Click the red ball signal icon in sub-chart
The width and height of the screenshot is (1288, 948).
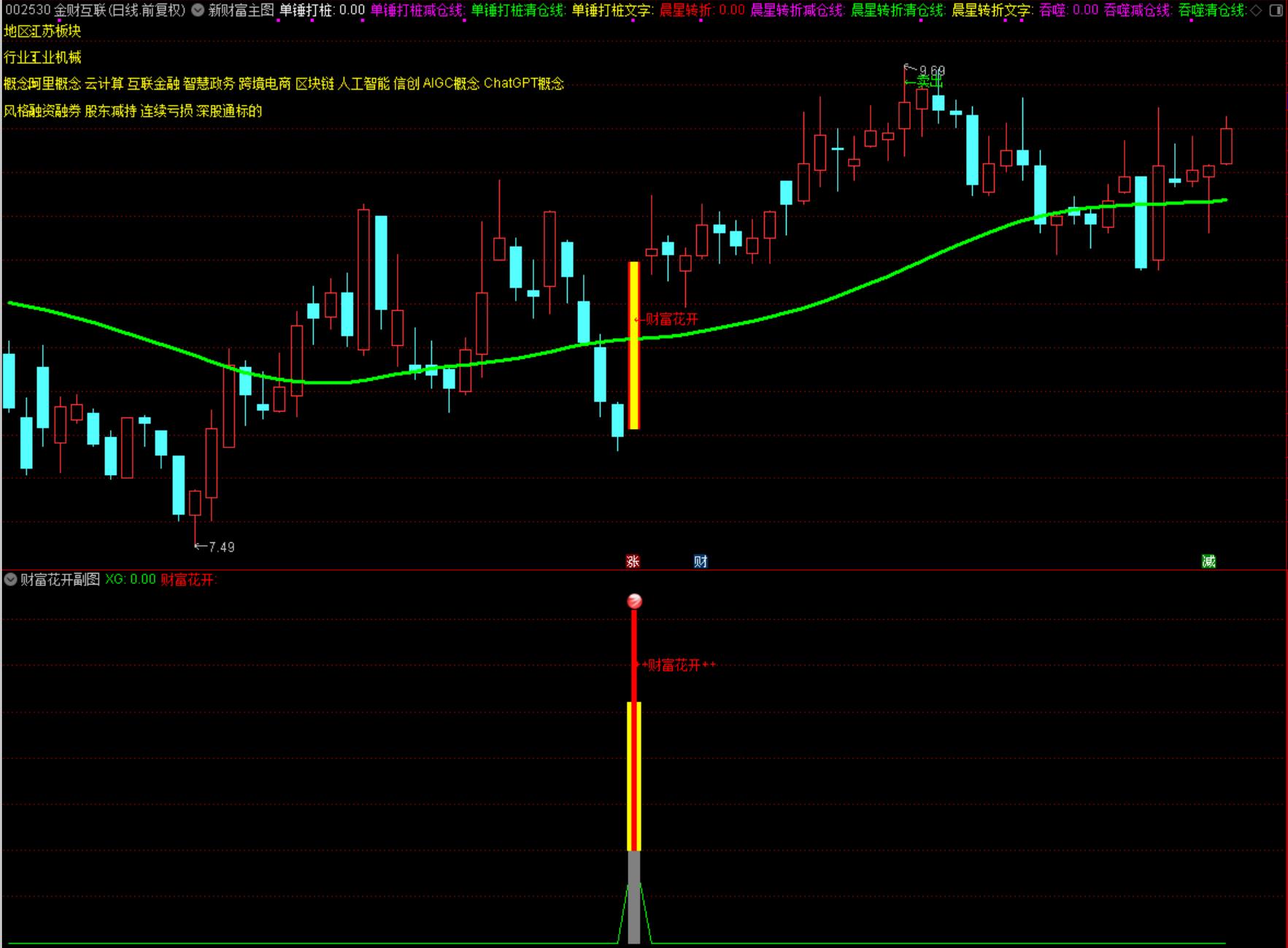pos(634,601)
